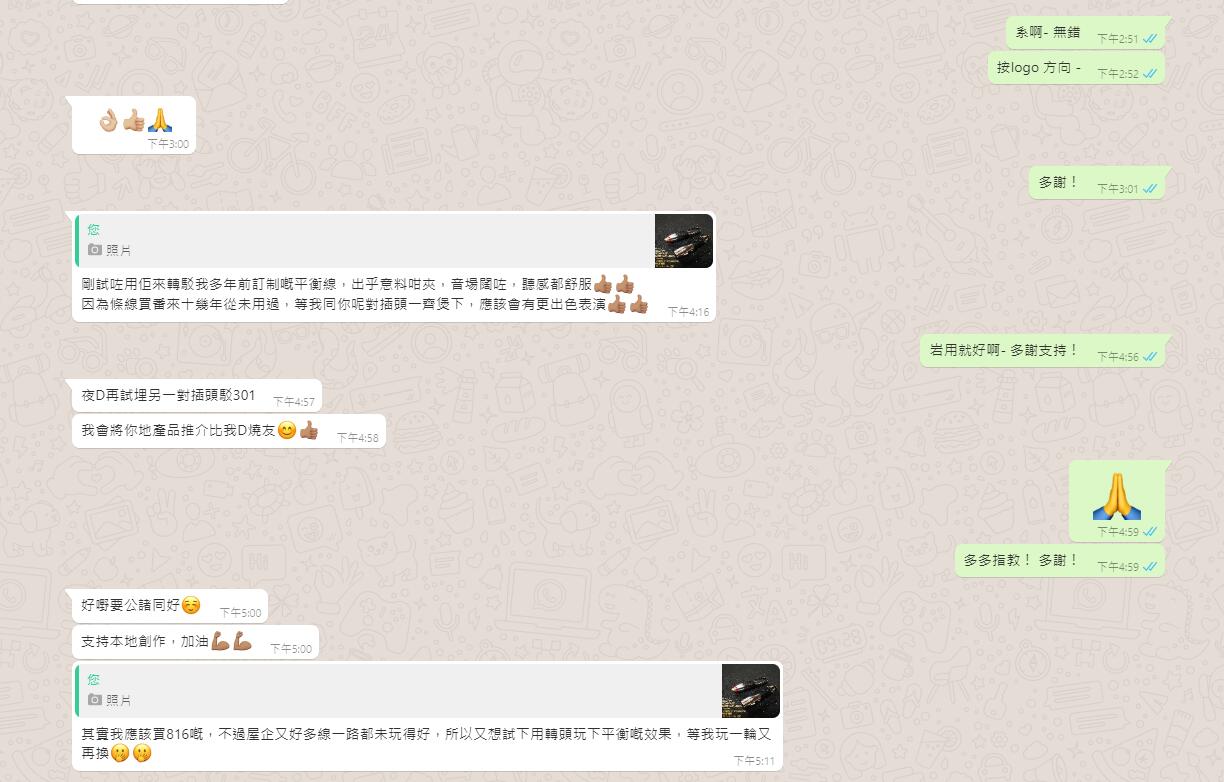Click the emoji-only message sent at 3:00
The width and height of the screenshot is (1224, 782).
(134, 125)
